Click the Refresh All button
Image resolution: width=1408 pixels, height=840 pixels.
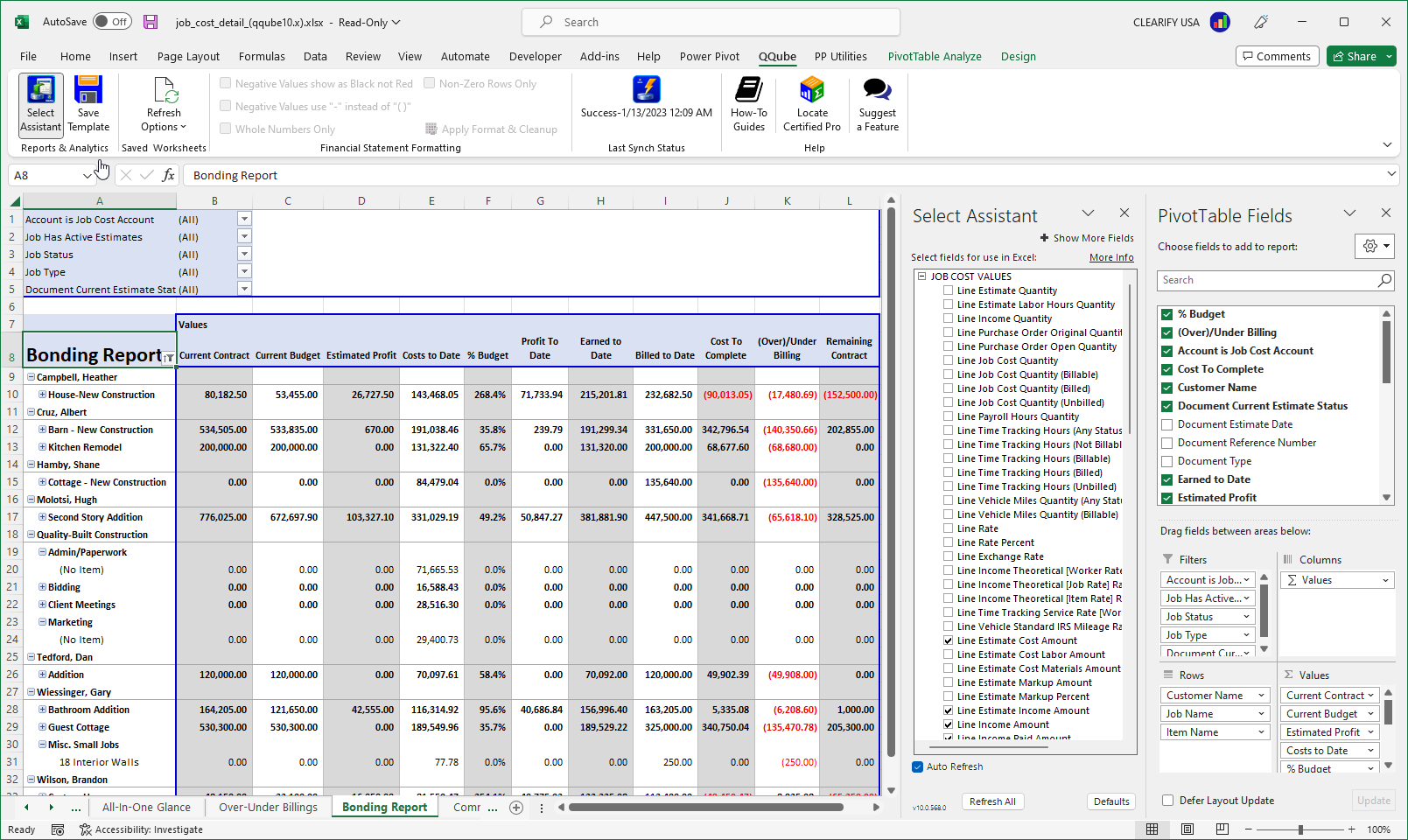click(x=992, y=801)
